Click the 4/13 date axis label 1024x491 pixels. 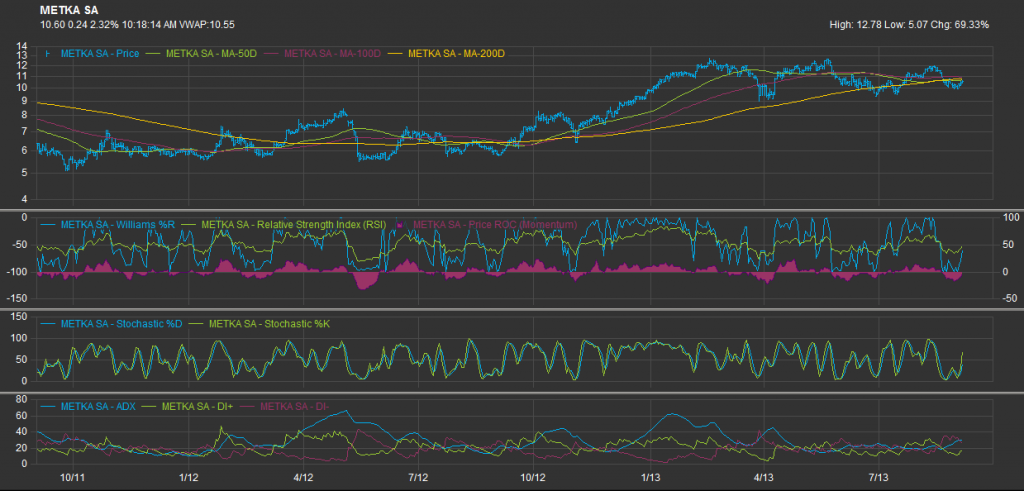(762, 477)
